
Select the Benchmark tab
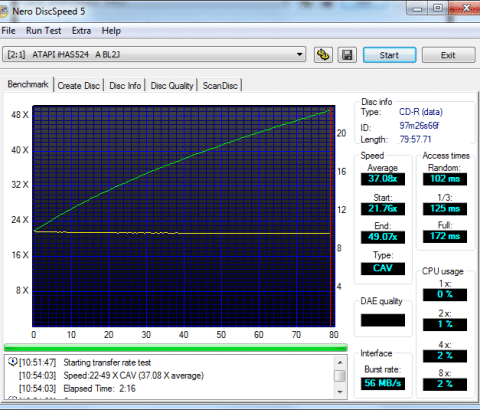tap(28, 84)
